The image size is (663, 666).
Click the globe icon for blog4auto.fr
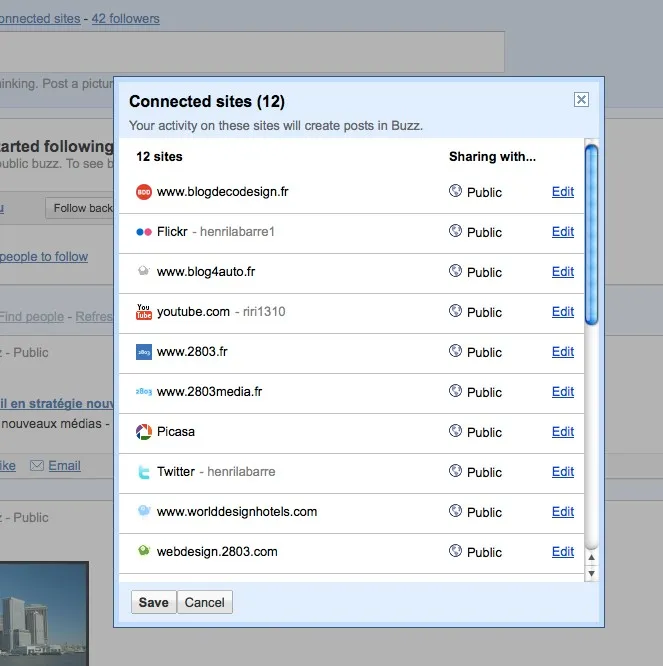455,271
